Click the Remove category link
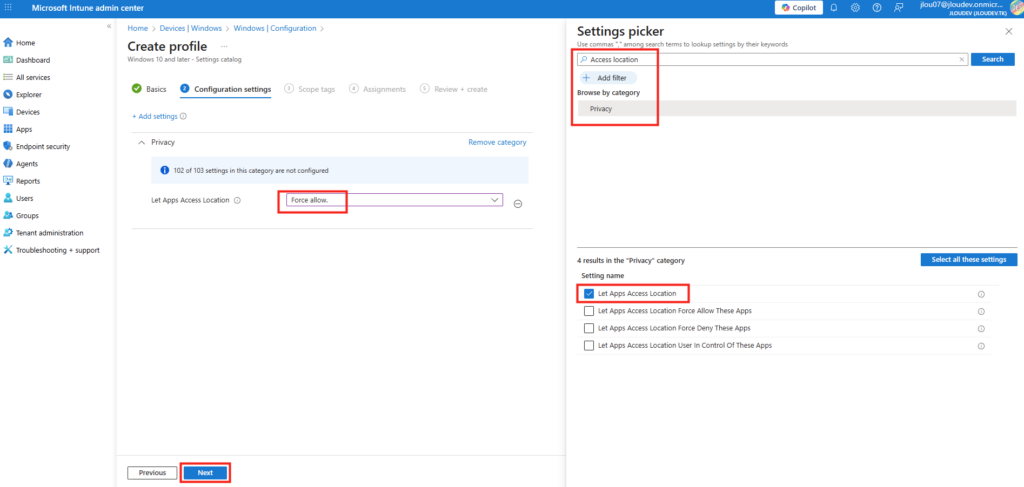The height and width of the screenshot is (487, 1024). 497,142
